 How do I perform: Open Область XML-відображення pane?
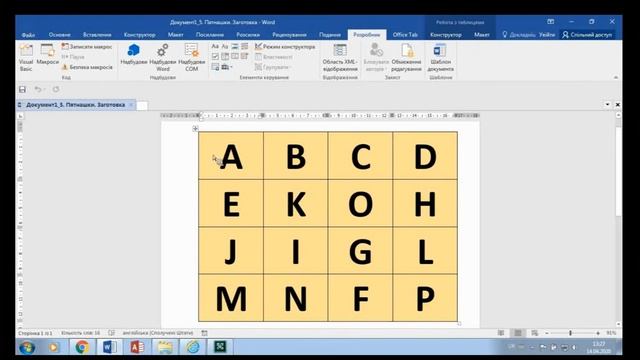pos(340,57)
